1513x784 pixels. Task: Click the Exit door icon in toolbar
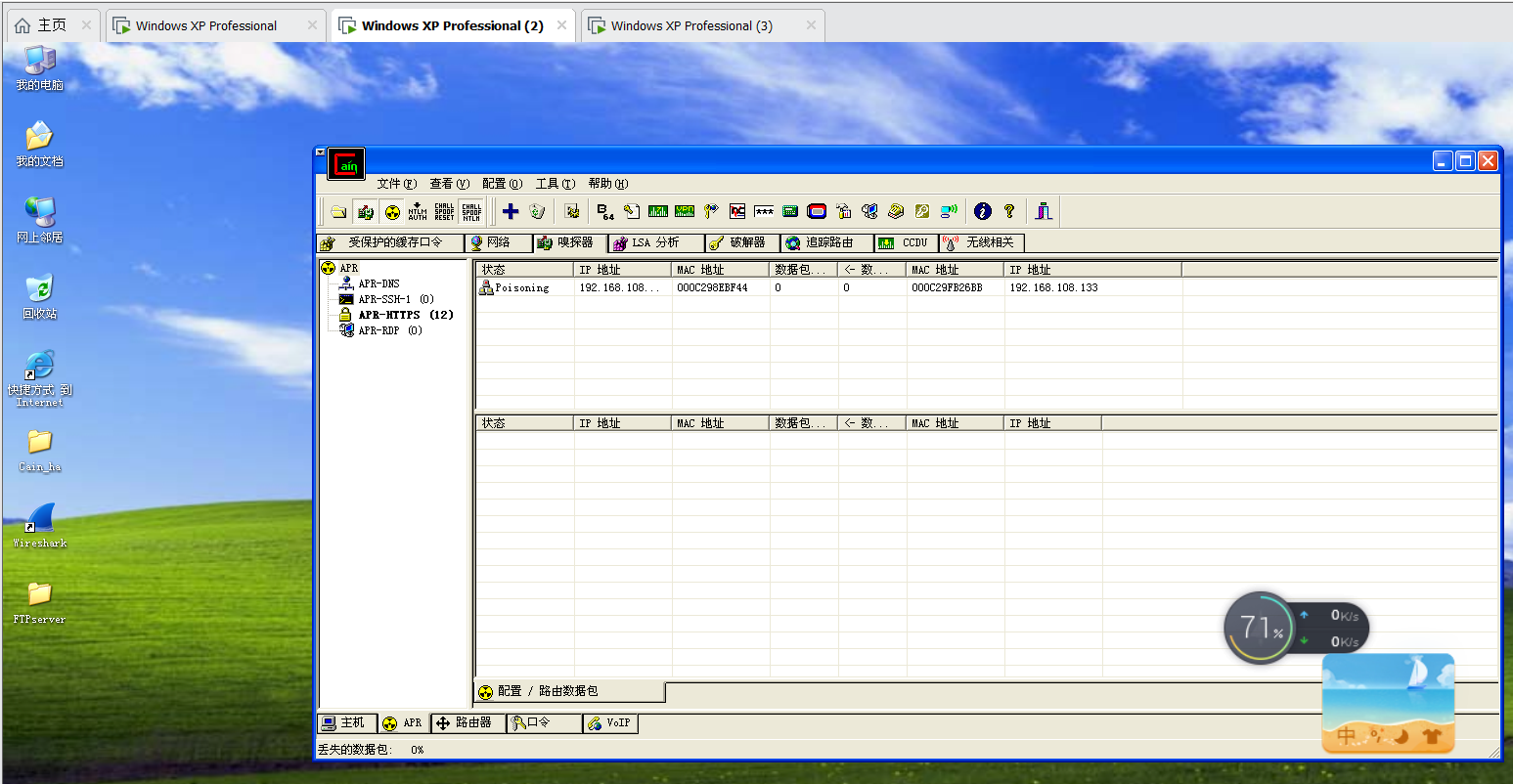[x=1044, y=211]
